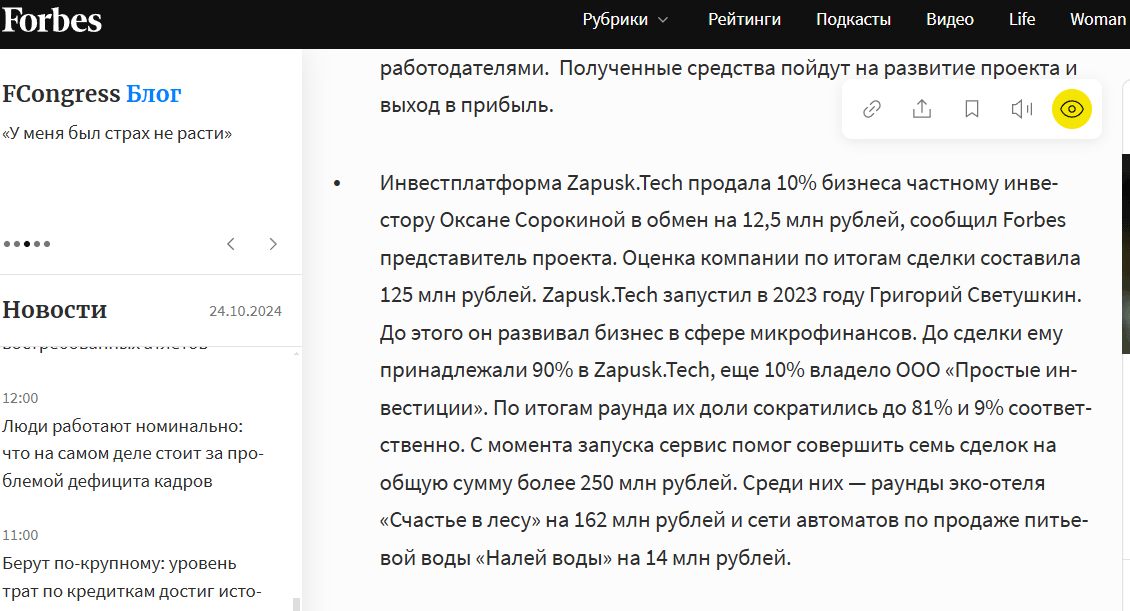Viewport: 1130px width, 611px height.
Task: Open the Новости section heading
Action: tap(55, 310)
